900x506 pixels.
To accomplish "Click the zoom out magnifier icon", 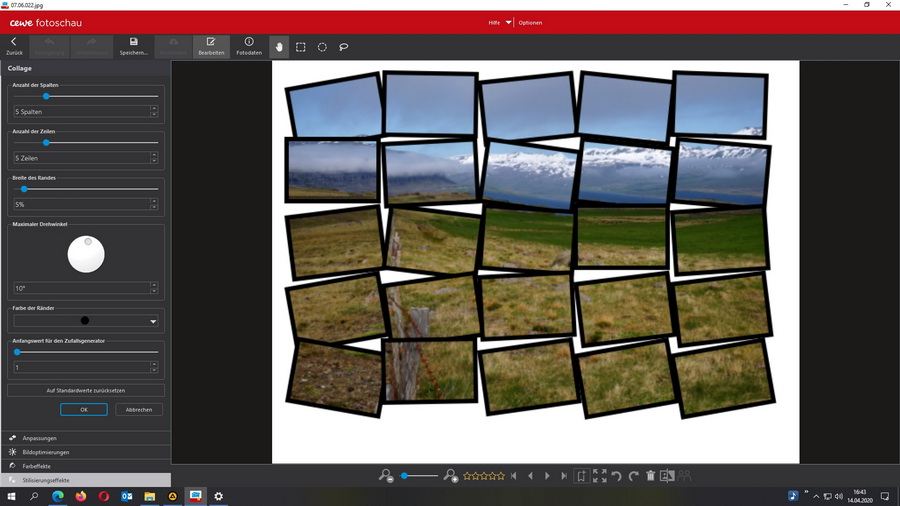I will [386, 476].
